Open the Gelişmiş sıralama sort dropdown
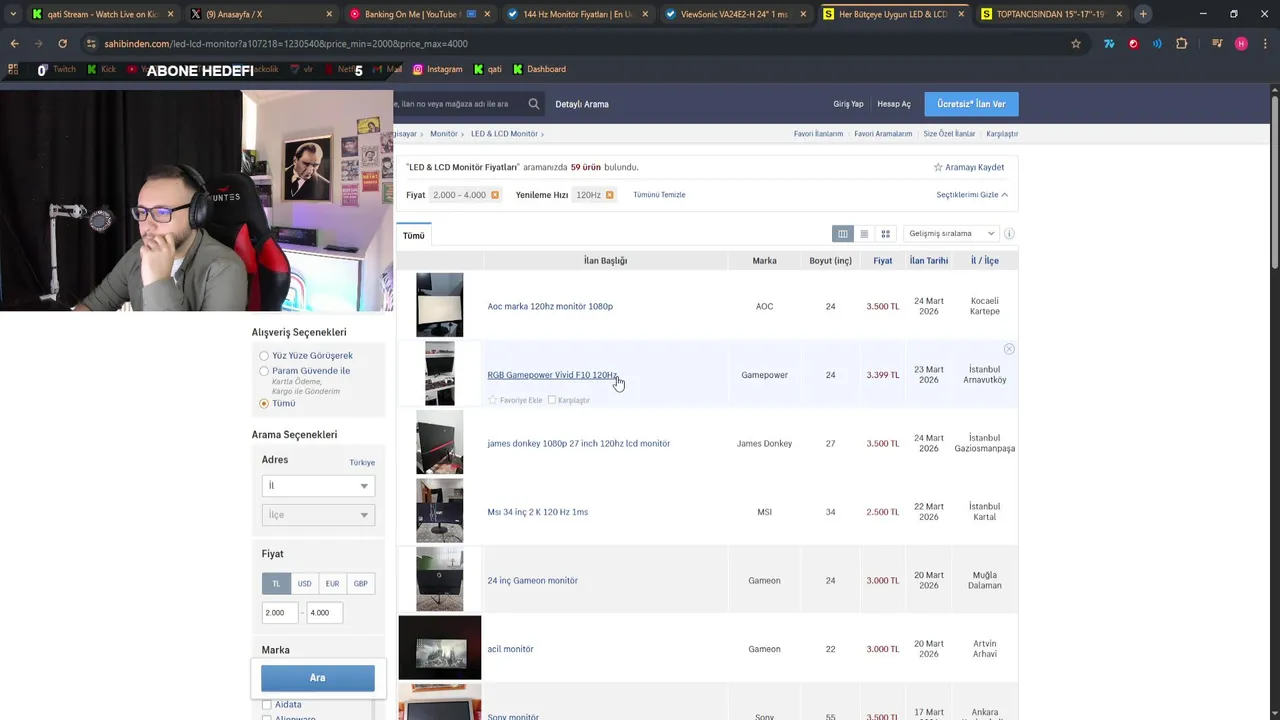Image resolution: width=1280 pixels, height=720 pixels. tap(950, 234)
